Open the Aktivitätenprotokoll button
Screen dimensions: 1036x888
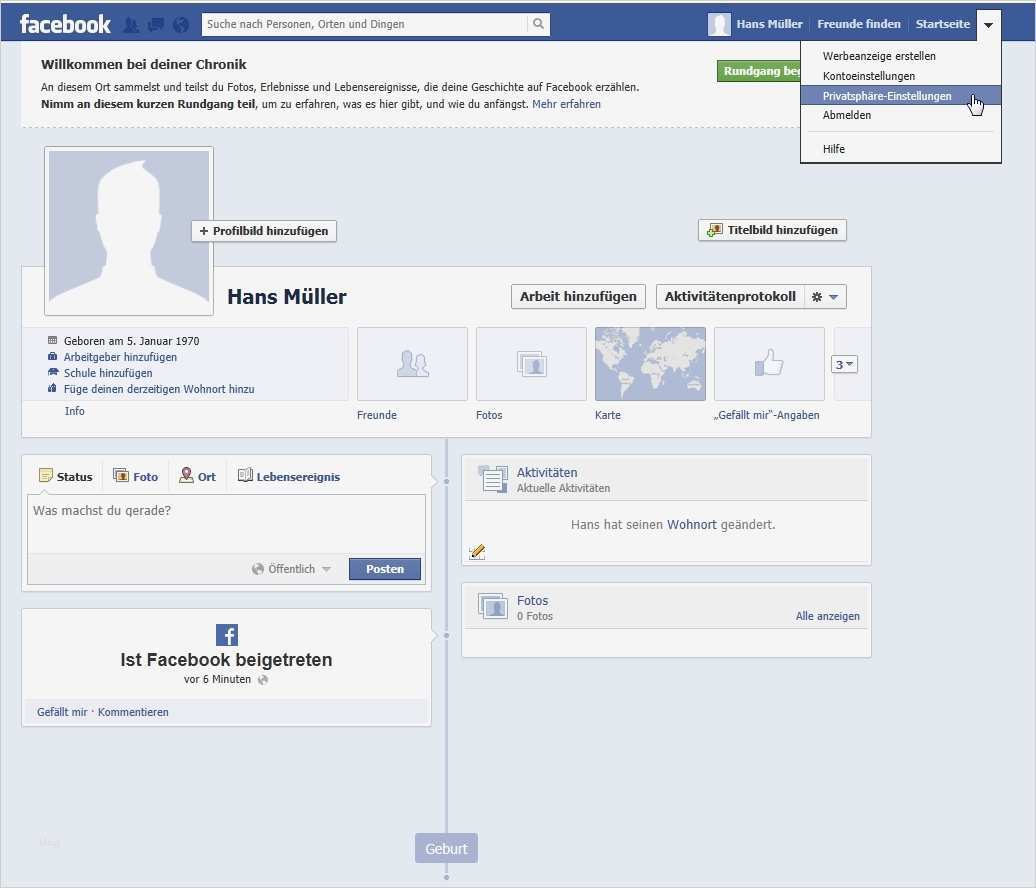(730, 297)
